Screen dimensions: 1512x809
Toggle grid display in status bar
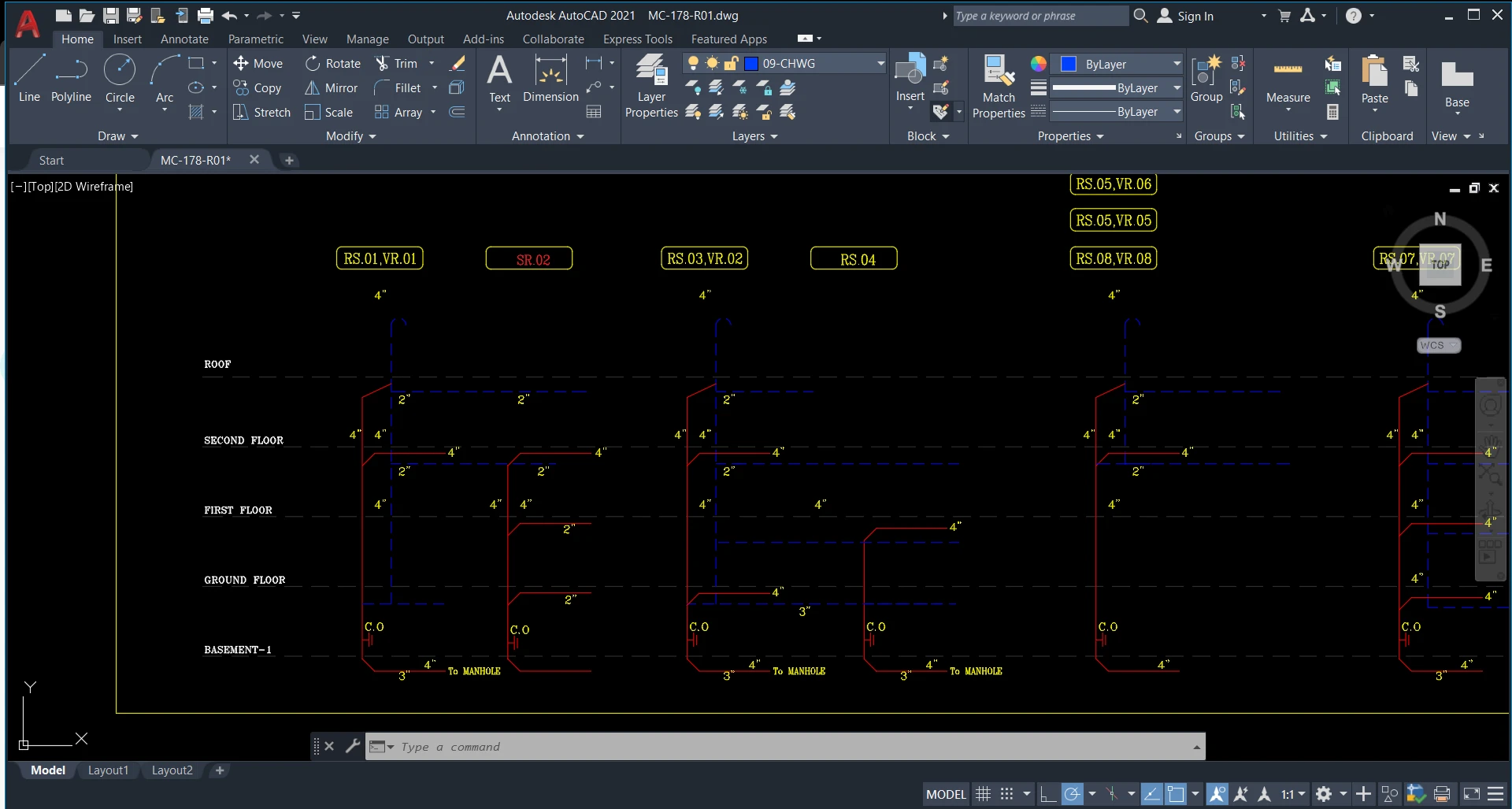point(983,794)
